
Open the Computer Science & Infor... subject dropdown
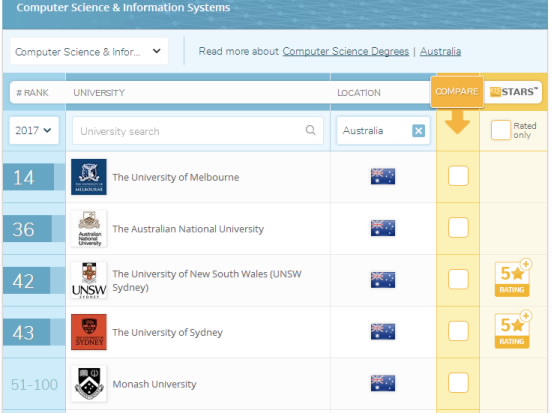[89, 52]
